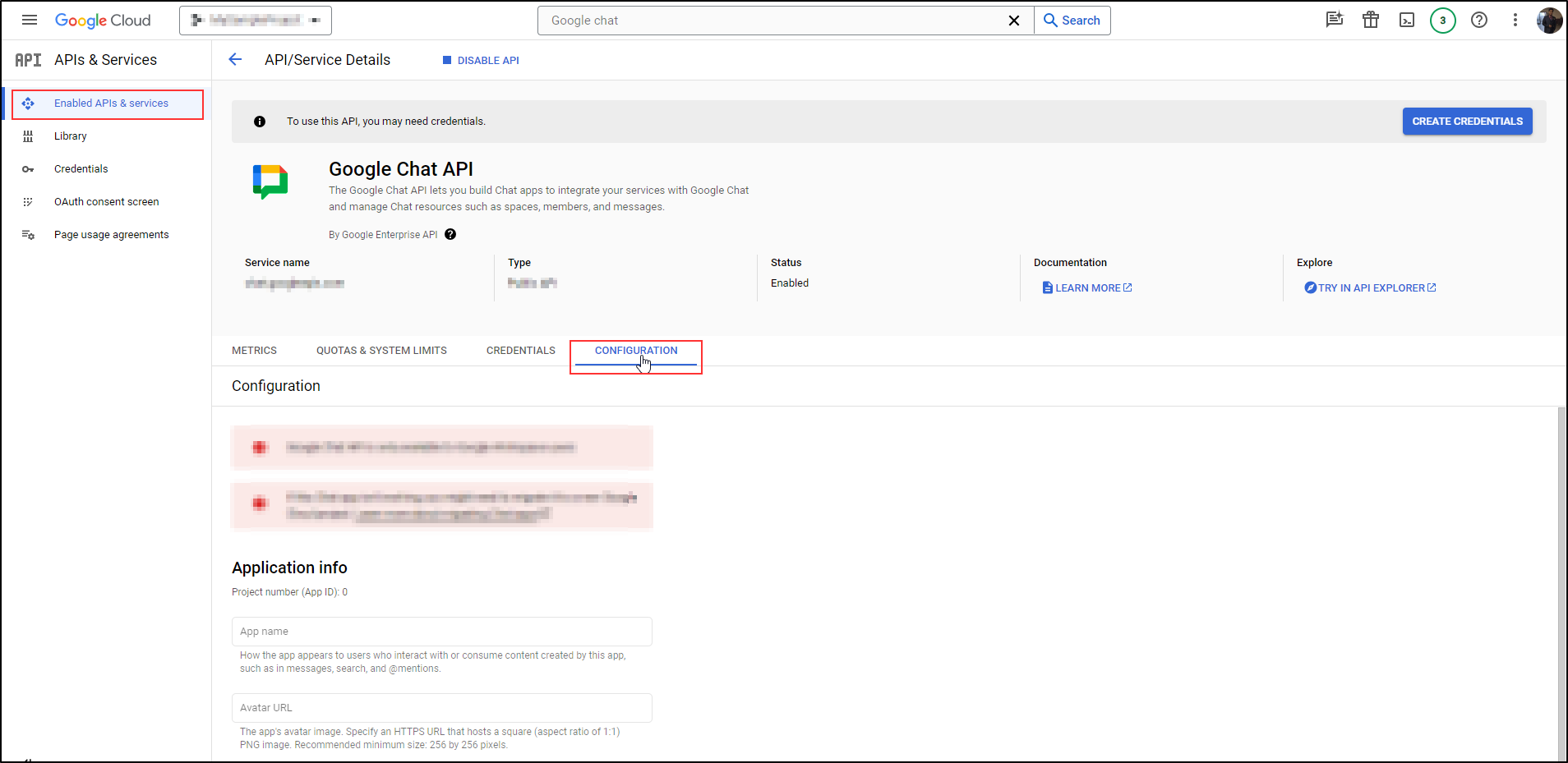1568x763 pixels.
Task: Open the hamburger navigation menu
Action: coord(30,20)
